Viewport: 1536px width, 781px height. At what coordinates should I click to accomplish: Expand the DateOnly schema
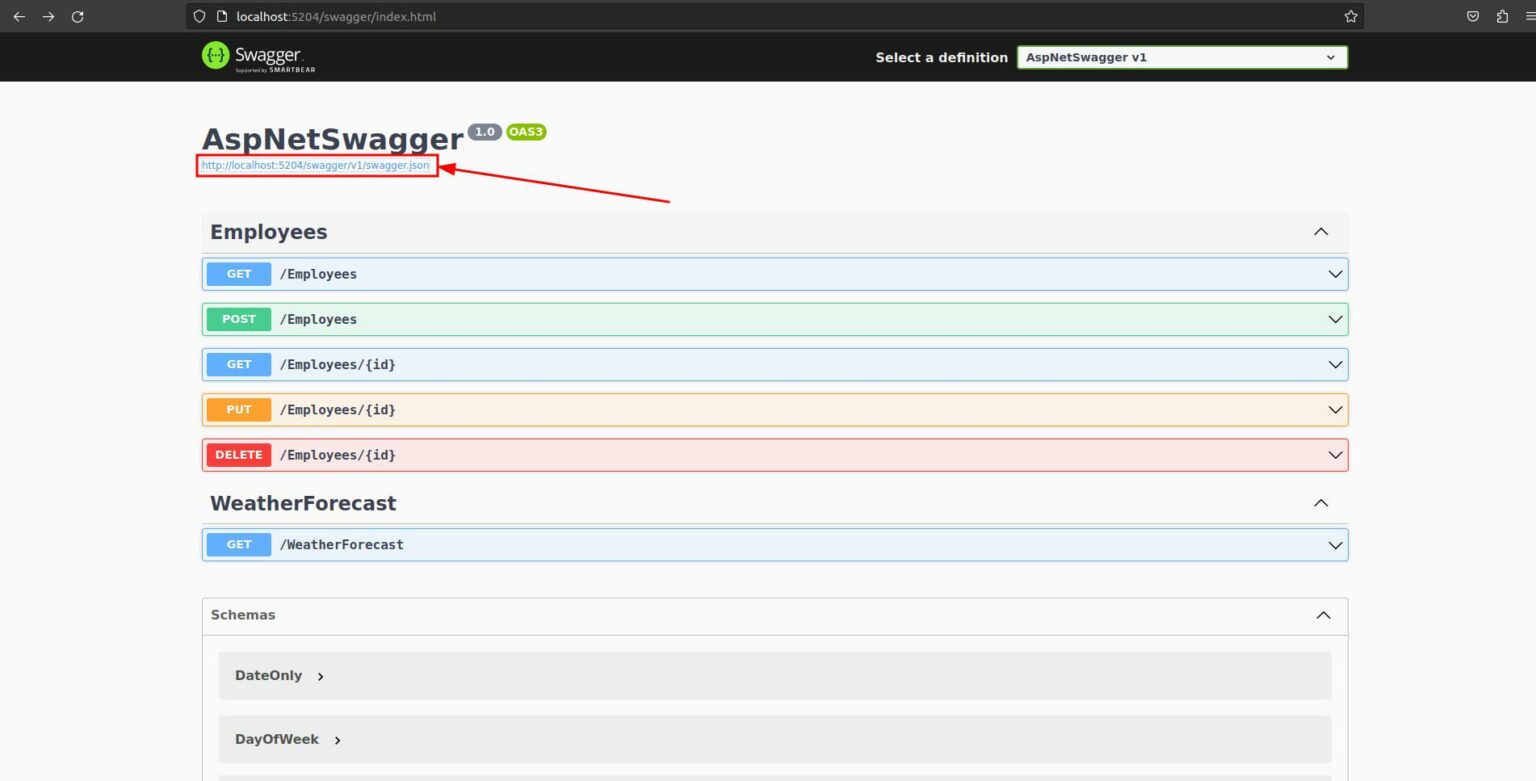coord(280,676)
